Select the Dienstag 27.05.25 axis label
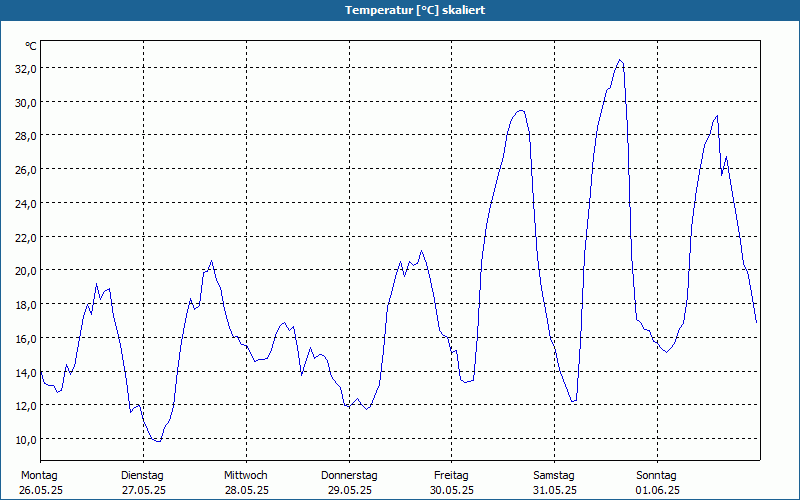 (x=143, y=483)
